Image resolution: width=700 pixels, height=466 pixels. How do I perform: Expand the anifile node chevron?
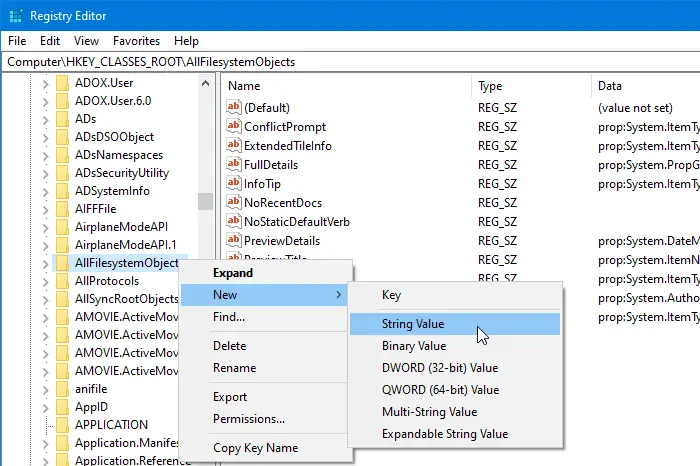tap(45, 390)
